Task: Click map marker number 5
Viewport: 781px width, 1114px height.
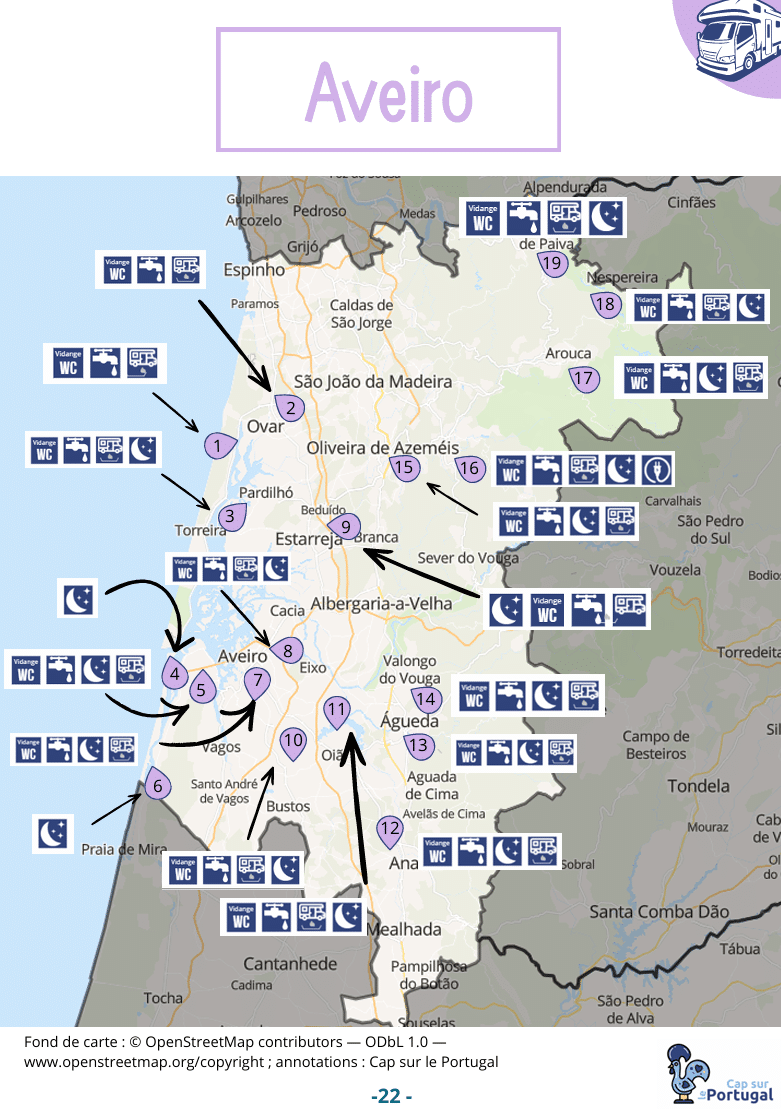Action: pyautogui.click(x=203, y=688)
